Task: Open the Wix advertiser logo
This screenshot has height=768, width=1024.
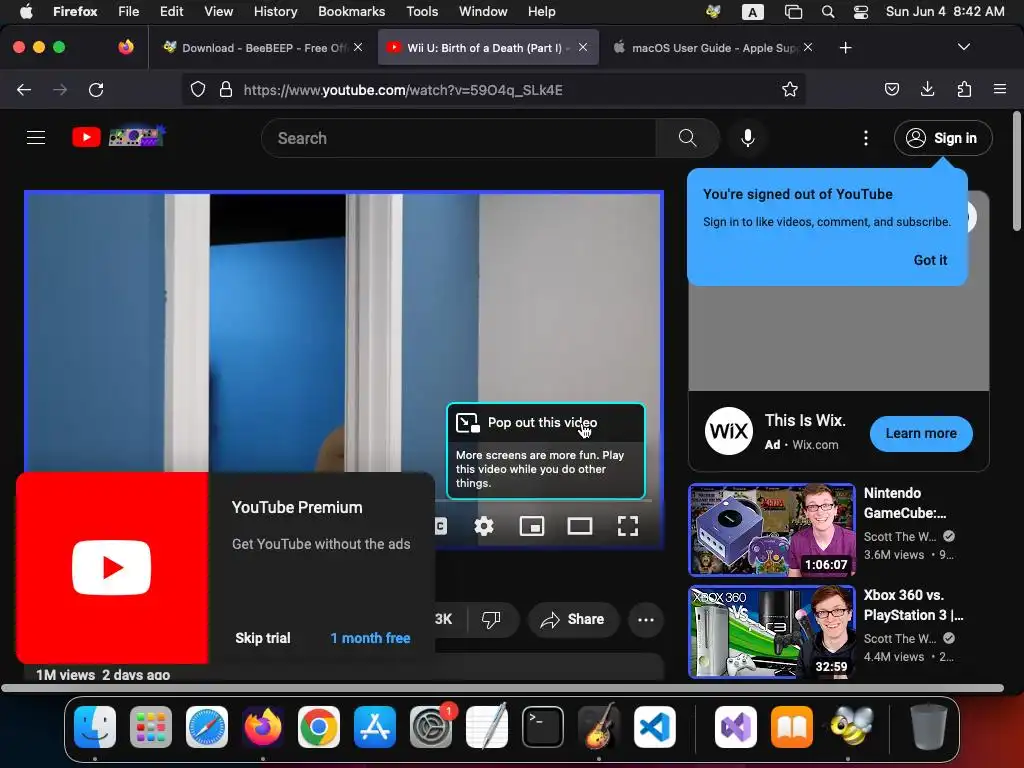Action: click(729, 431)
